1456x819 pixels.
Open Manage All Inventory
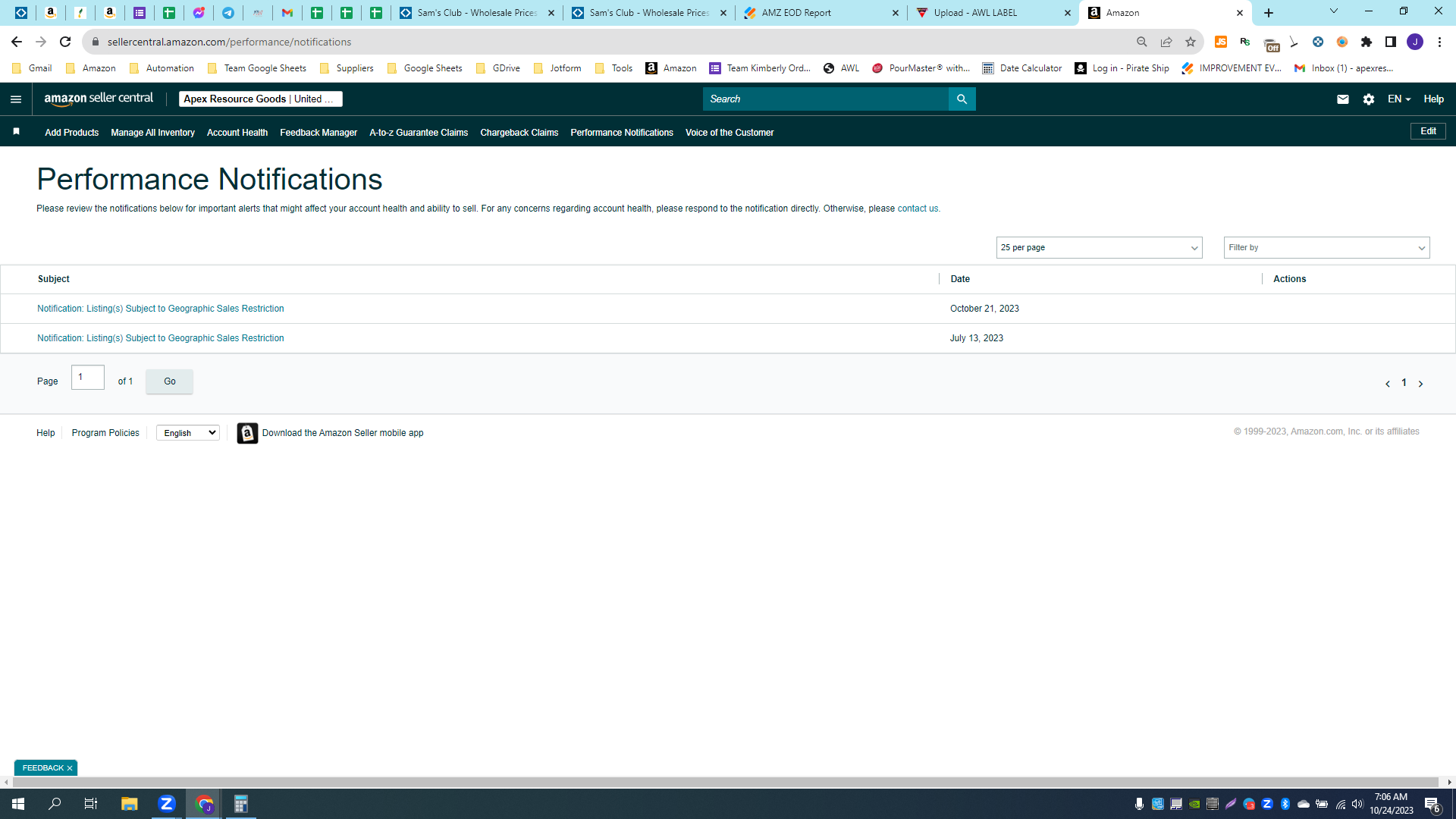point(152,133)
